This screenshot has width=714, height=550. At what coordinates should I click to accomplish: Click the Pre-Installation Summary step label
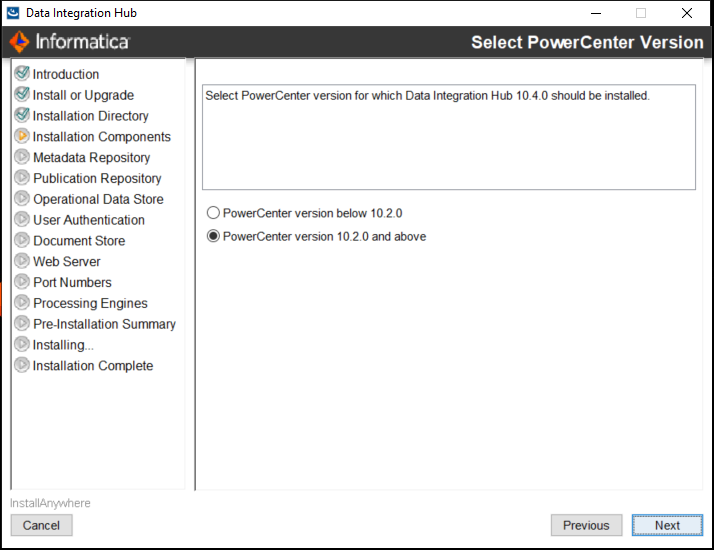(104, 324)
